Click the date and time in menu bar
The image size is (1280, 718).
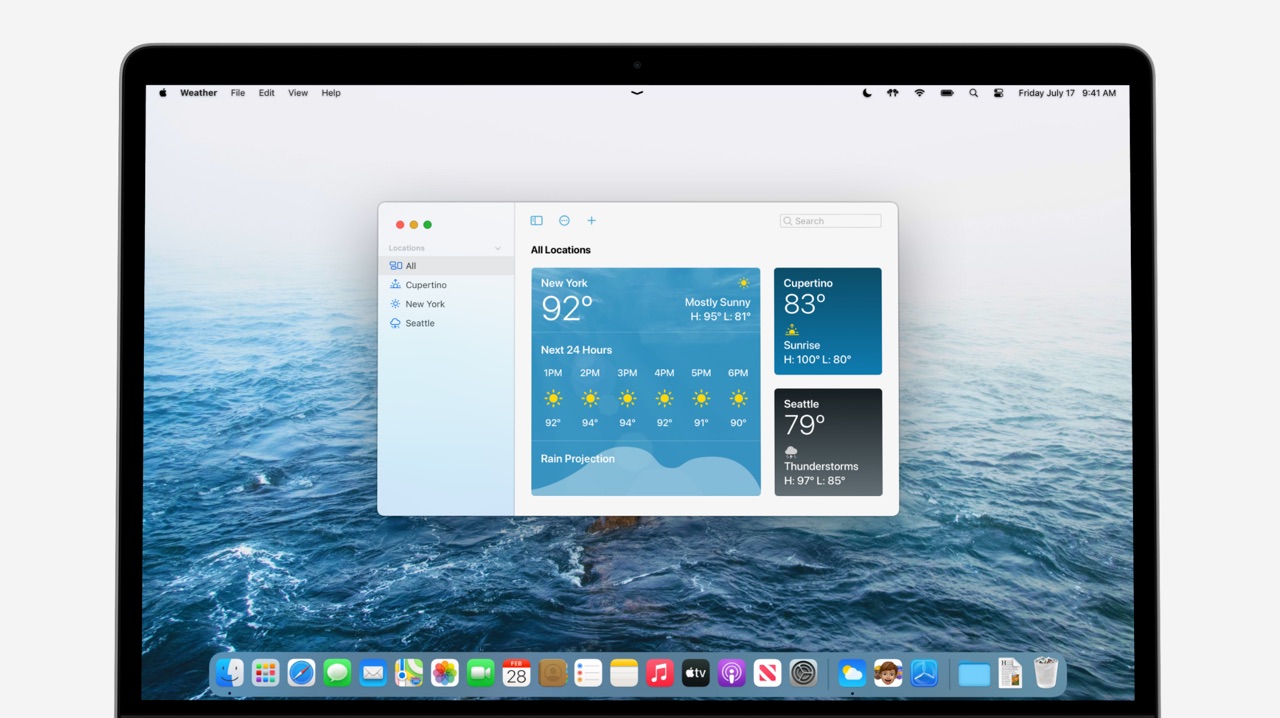coord(1067,93)
